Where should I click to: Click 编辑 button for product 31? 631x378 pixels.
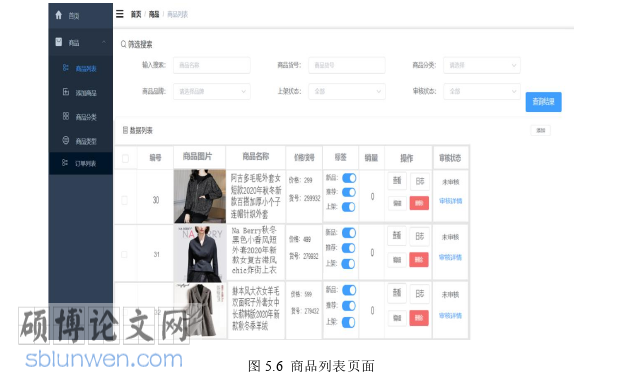(x=397, y=260)
